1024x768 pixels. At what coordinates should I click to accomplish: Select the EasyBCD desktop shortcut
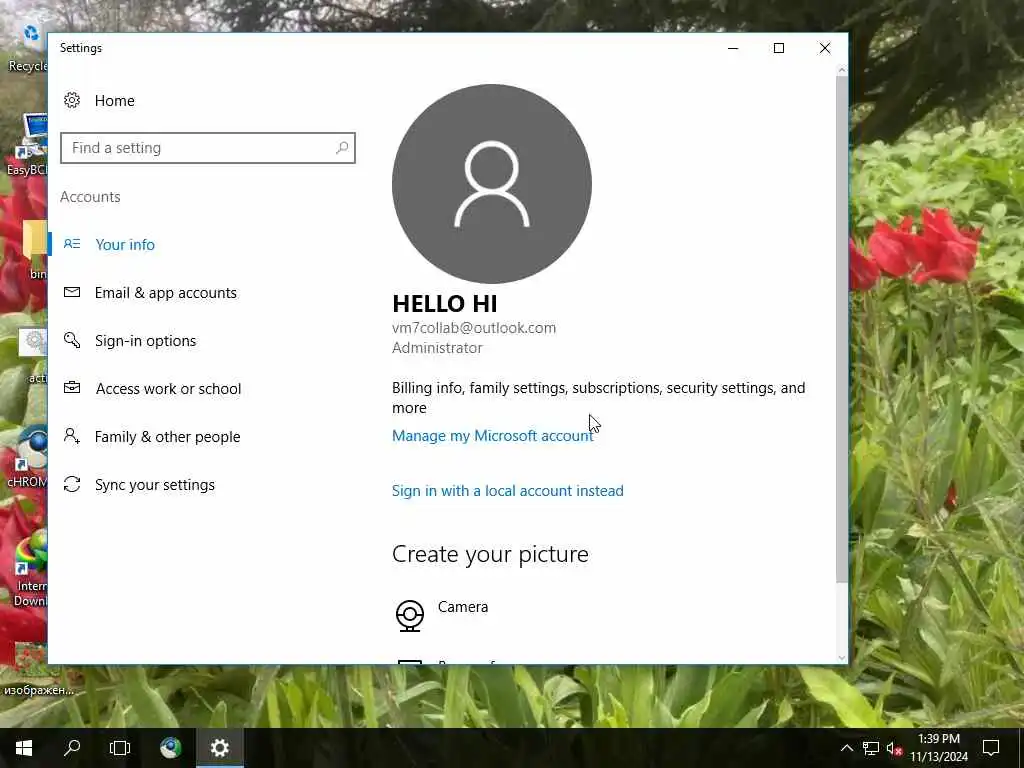pyautogui.click(x=27, y=145)
